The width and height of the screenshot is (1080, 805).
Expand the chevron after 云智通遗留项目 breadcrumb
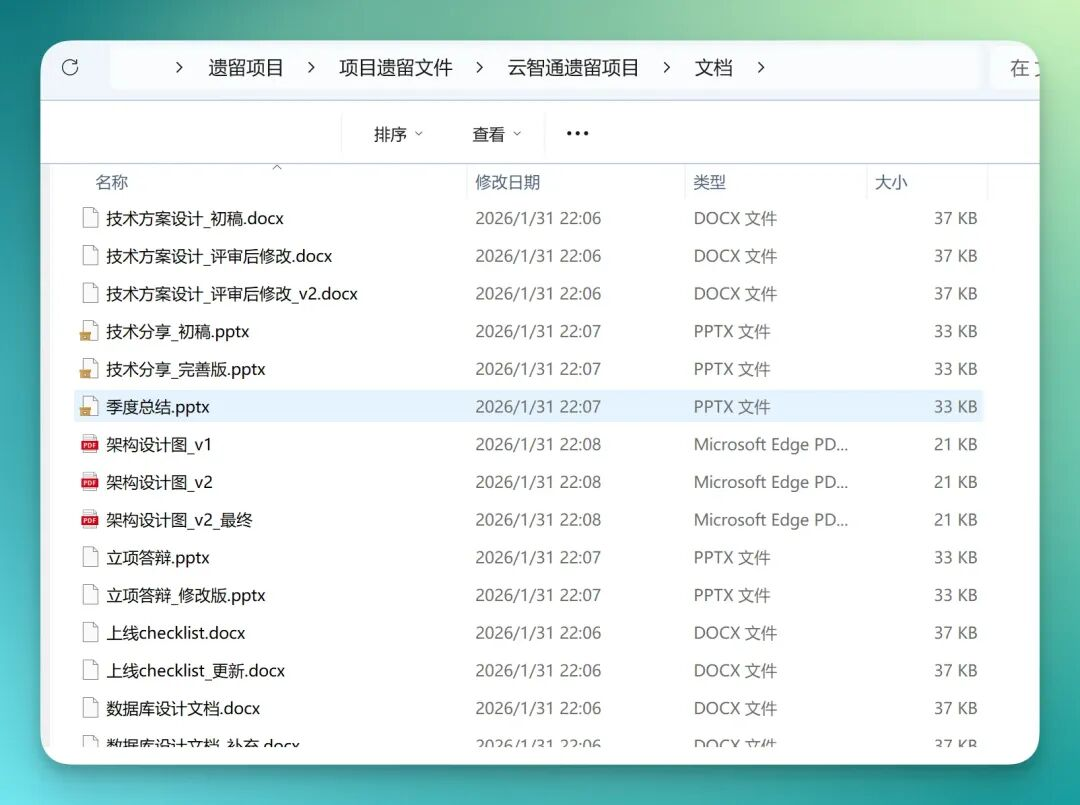click(x=667, y=68)
